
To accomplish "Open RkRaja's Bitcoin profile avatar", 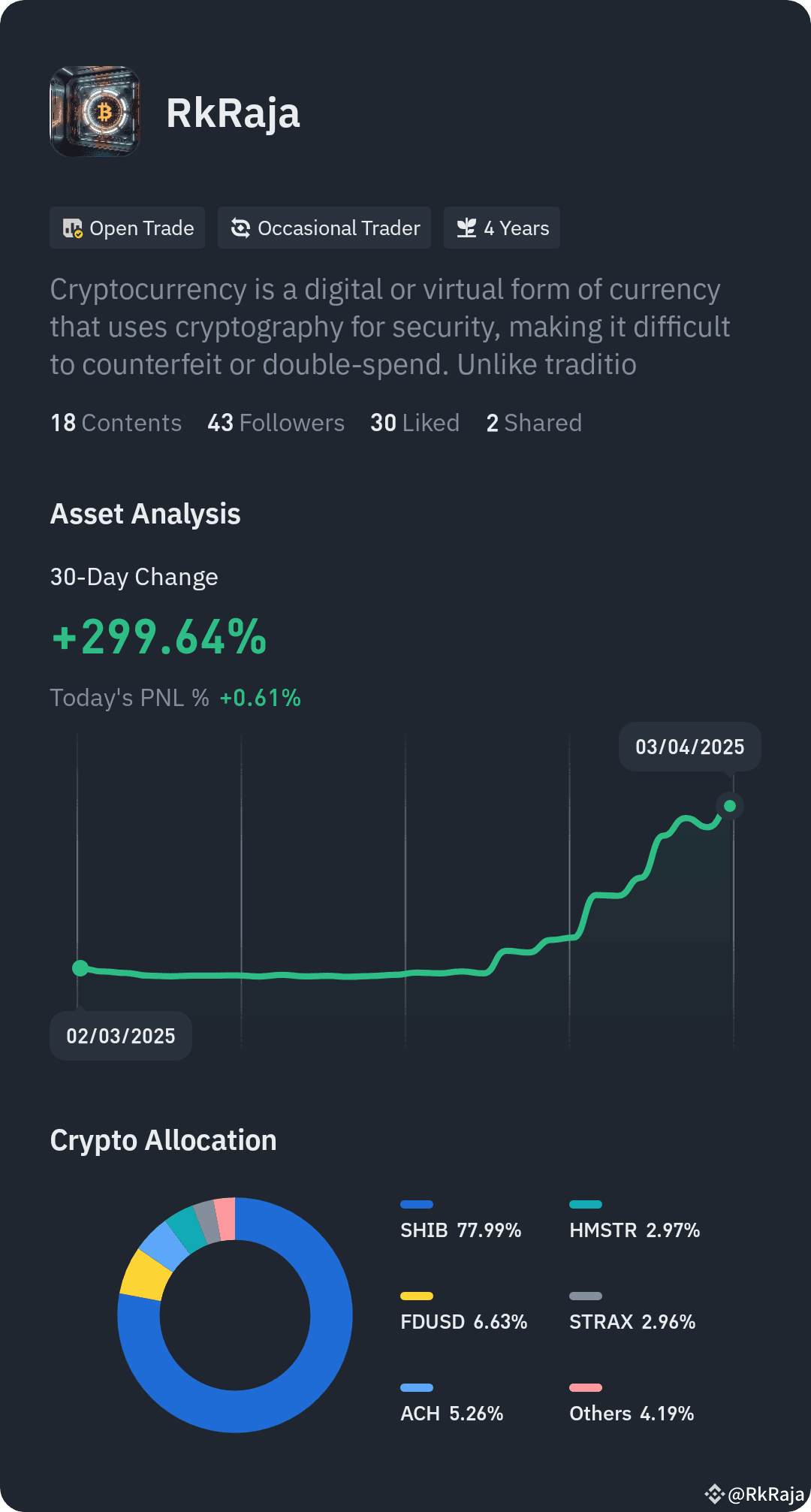I will (95, 112).
